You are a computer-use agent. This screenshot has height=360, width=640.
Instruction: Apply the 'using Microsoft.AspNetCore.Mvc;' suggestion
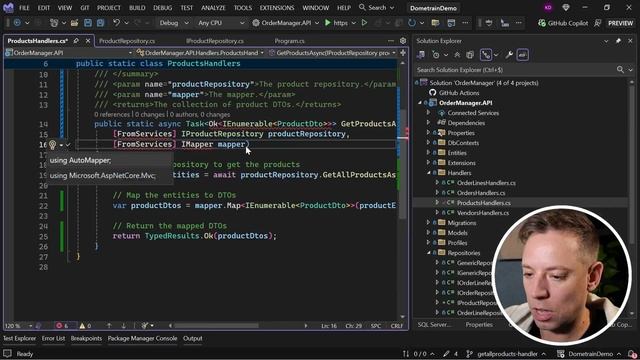pyautogui.click(x=110, y=176)
